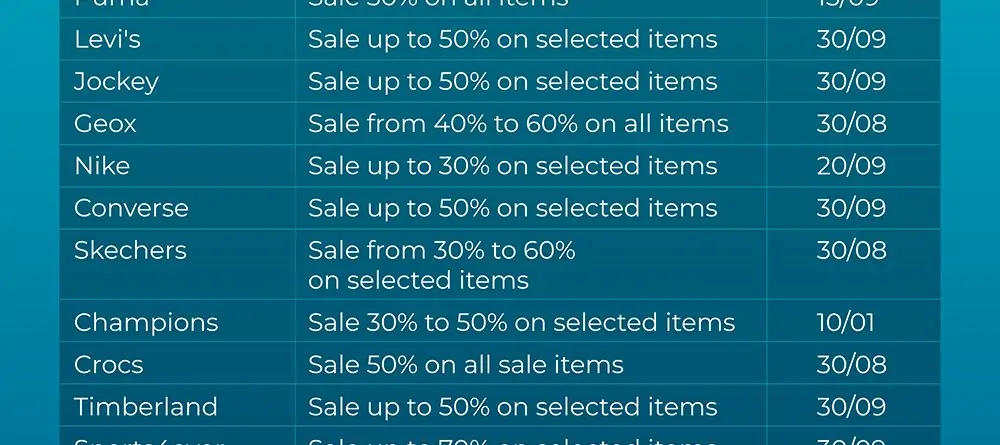Screen dimensions: 1000x445
Task: Select the Timberland brand name
Action: [146, 407]
